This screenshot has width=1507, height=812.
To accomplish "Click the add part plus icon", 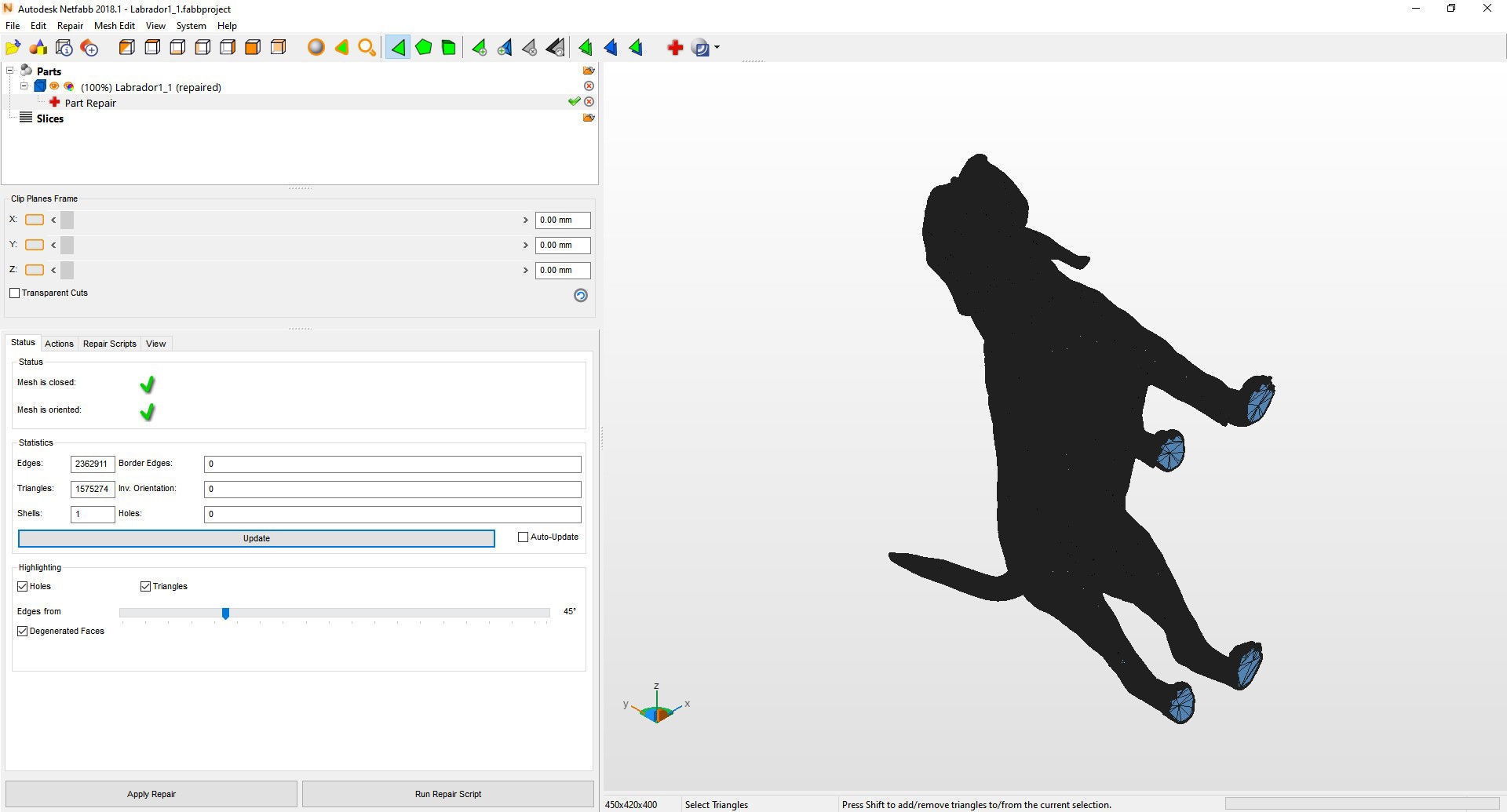I will click(x=89, y=48).
